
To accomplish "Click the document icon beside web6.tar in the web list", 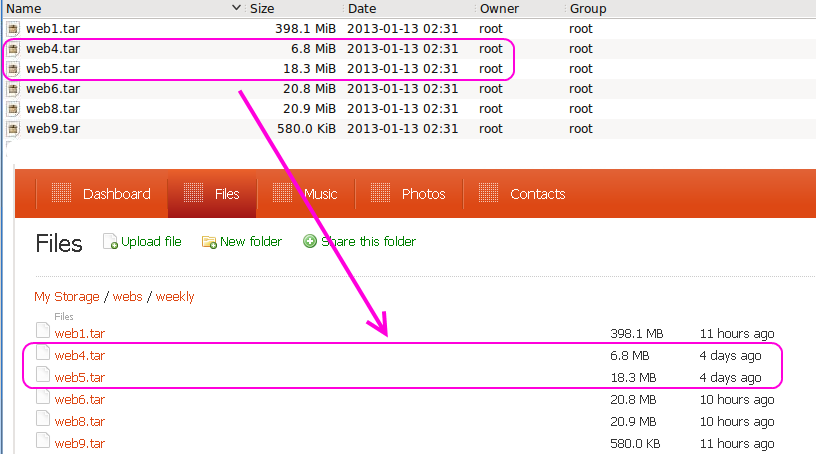I will tap(43, 397).
